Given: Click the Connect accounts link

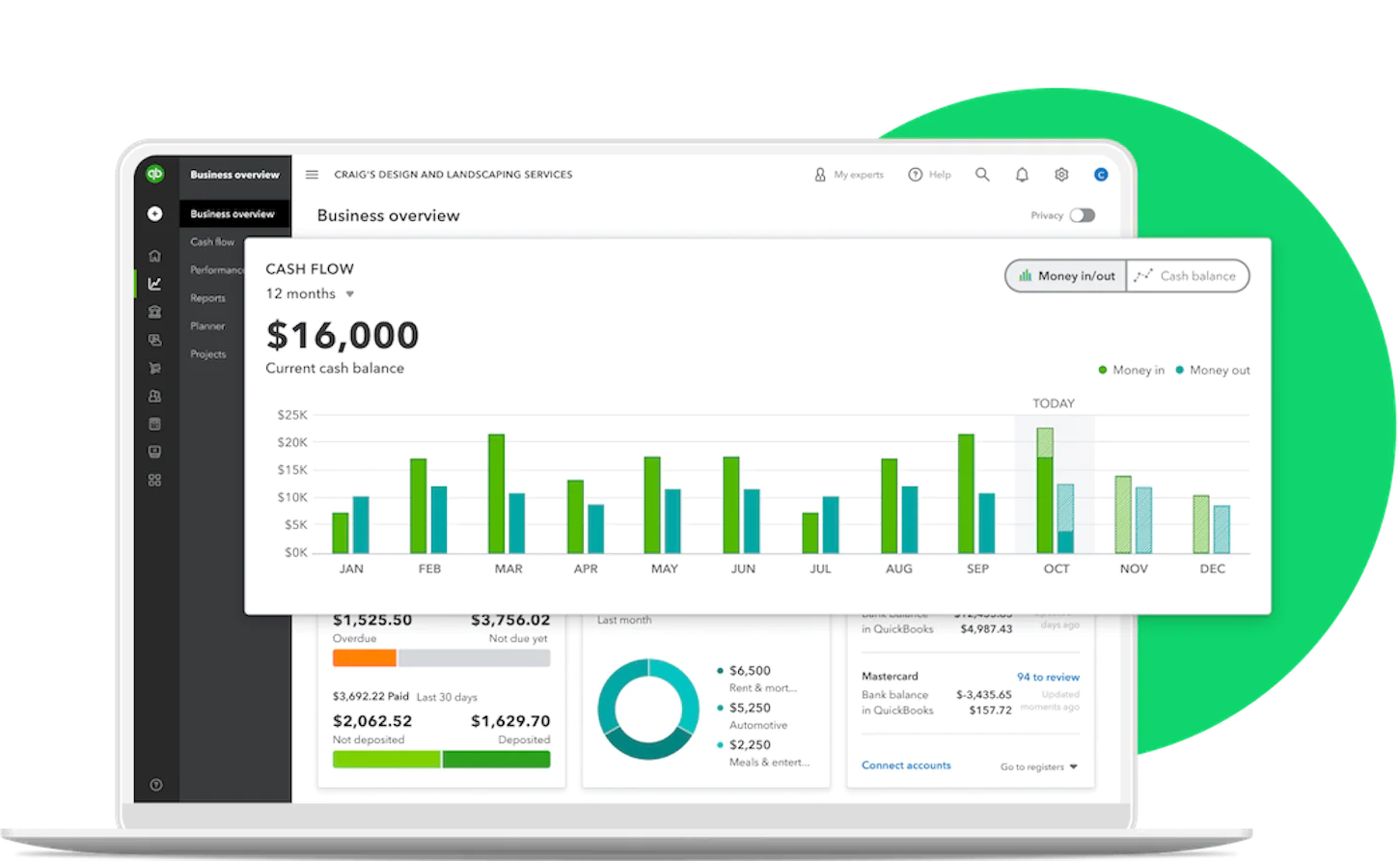Looking at the screenshot, I should pyautogui.click(x=906, y=765).
